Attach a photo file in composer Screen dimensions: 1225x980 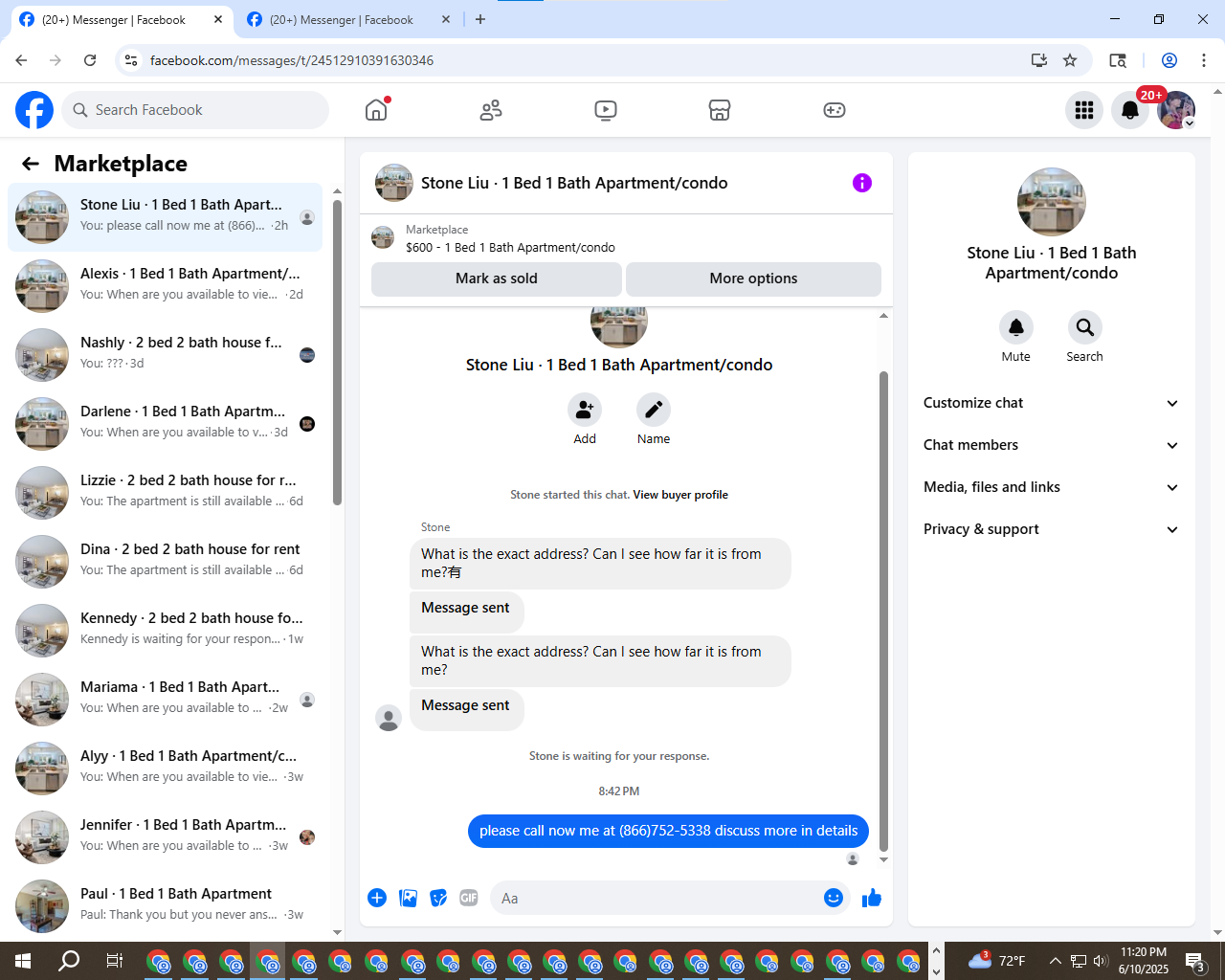click(x=408, y=898)
